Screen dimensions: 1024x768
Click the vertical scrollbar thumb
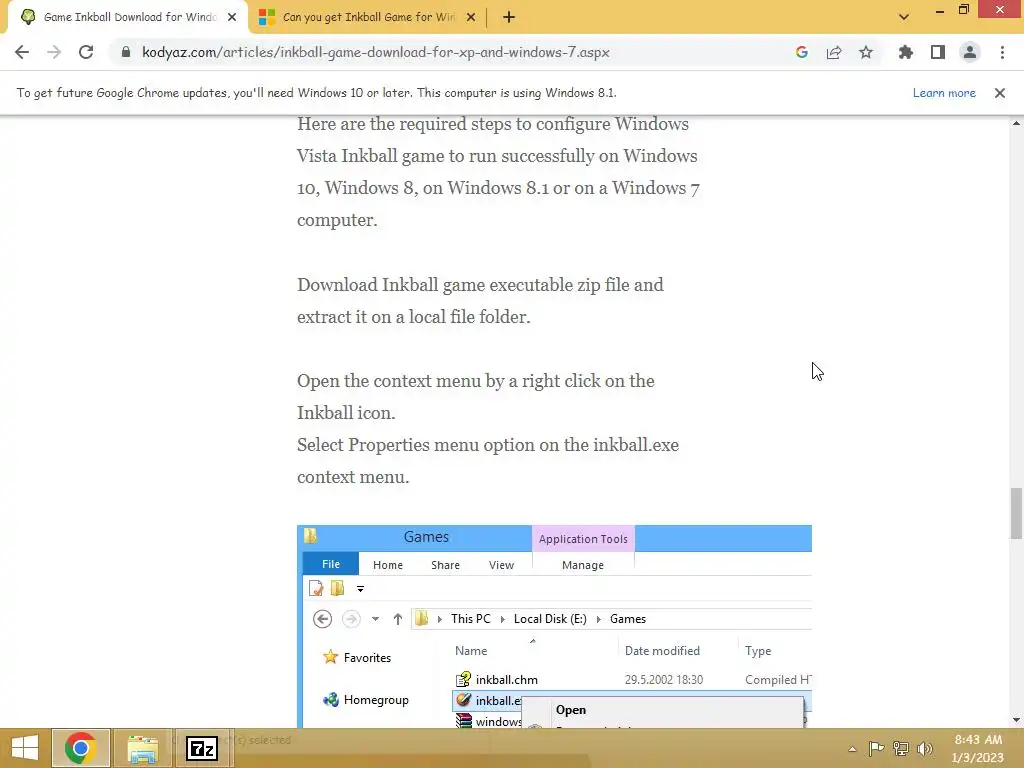[x=1016, y=513]
